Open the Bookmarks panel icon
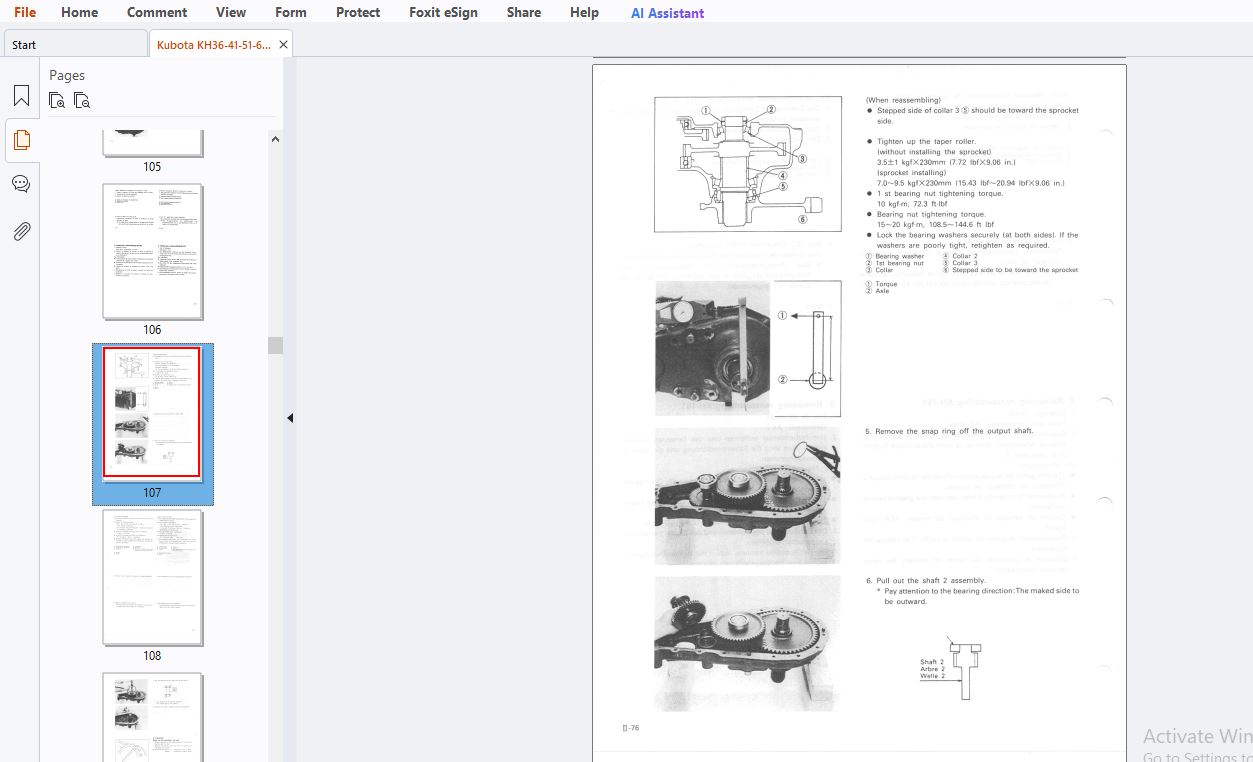The width and height of the screenshot is (1253, 762). pyautogui.click(x=21, y=96)
